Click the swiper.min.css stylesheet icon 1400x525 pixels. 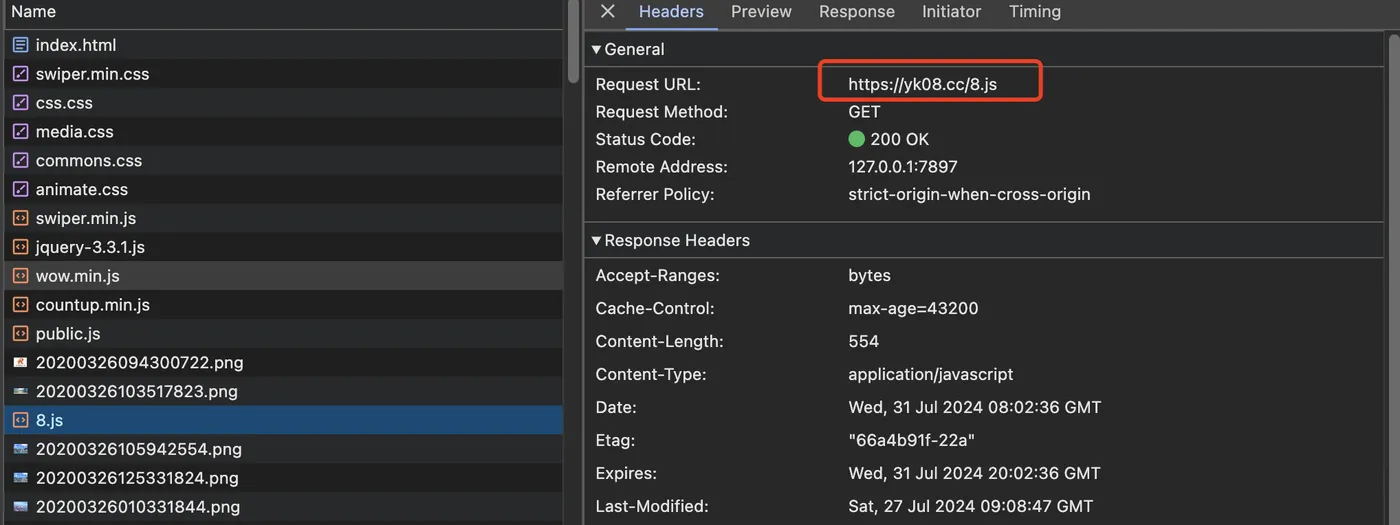coord(20,74)
